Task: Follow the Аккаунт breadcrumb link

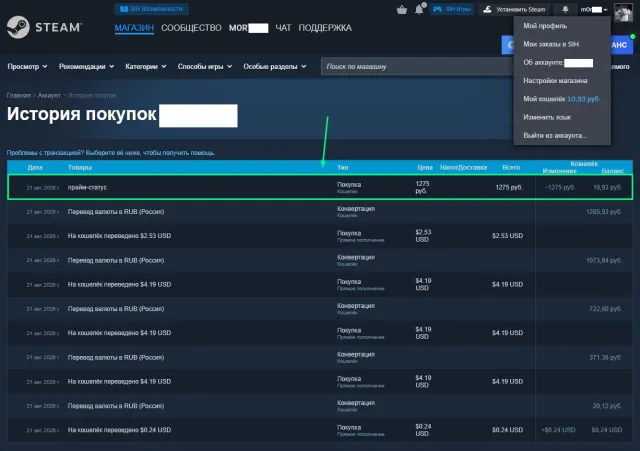Action: 49,95
